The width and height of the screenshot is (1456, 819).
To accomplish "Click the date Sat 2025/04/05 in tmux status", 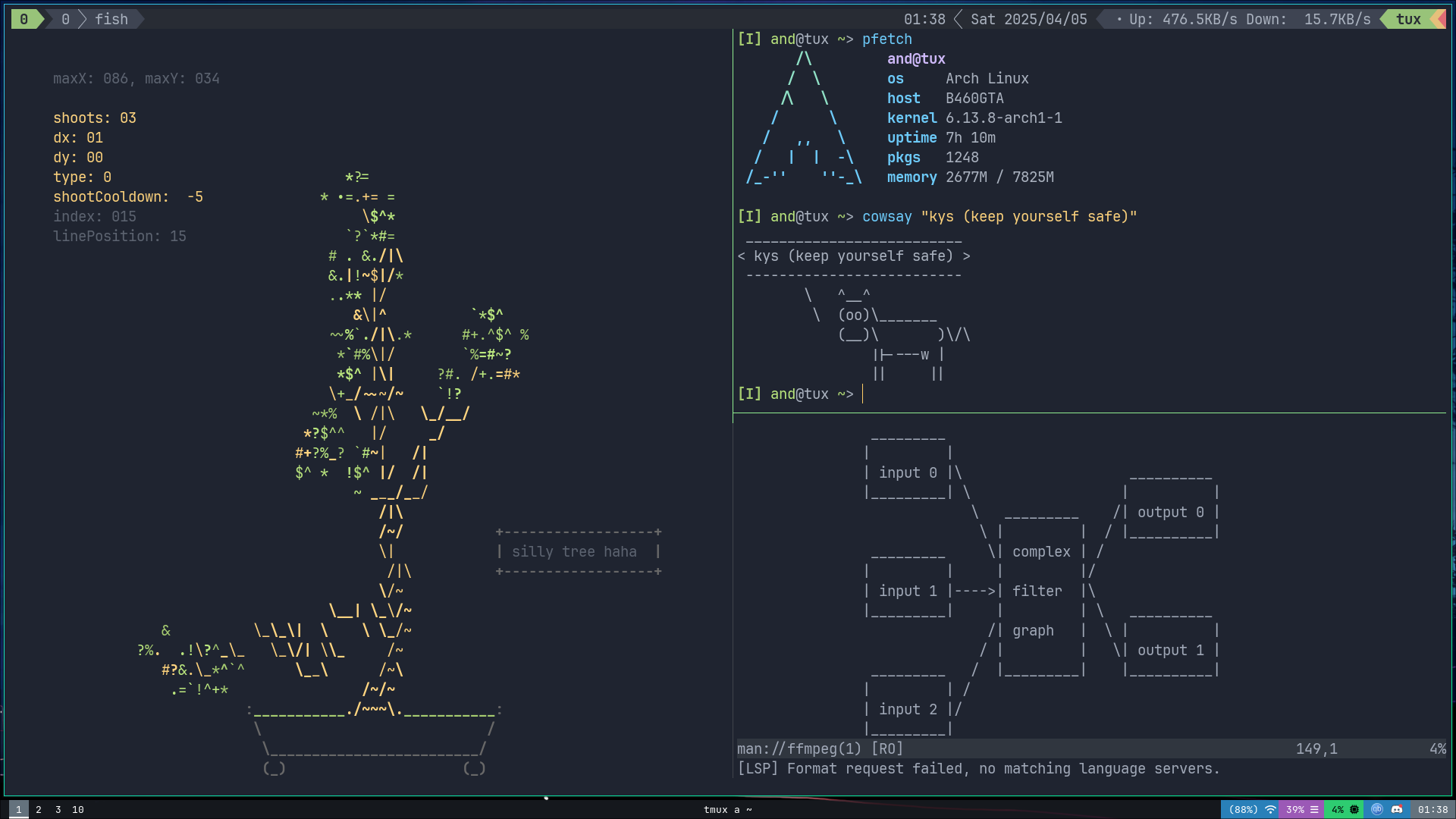I will tap(1028, 19).
